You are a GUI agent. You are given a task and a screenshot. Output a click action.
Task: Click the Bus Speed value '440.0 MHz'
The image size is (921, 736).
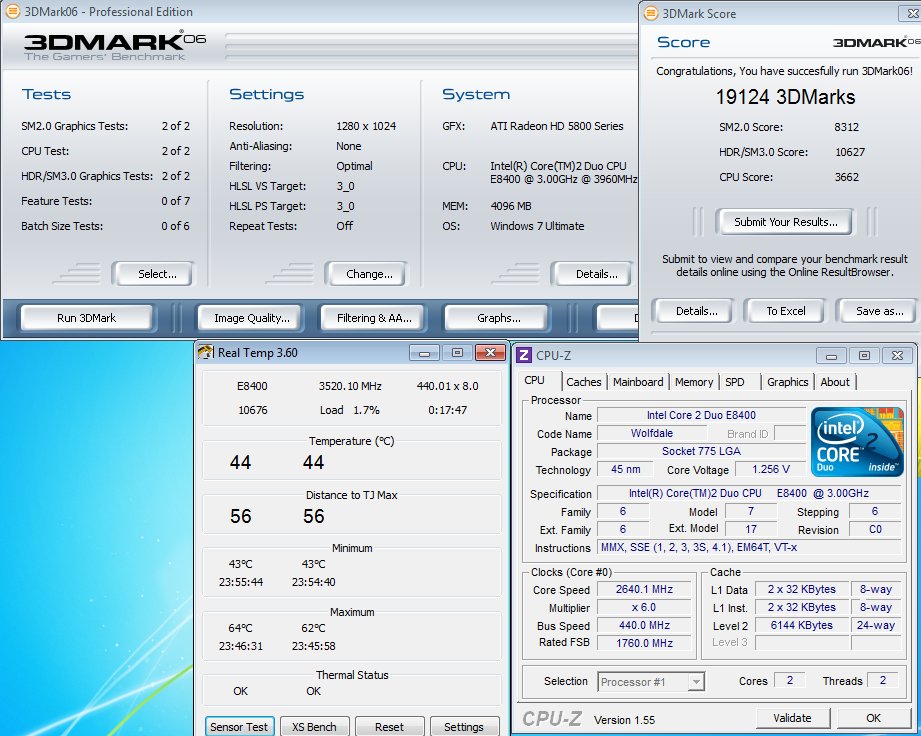pyautogui.click(x=644, y=626)
